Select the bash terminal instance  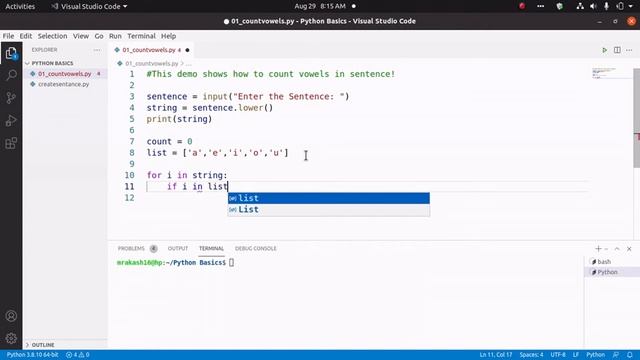(x=604, y=262)
